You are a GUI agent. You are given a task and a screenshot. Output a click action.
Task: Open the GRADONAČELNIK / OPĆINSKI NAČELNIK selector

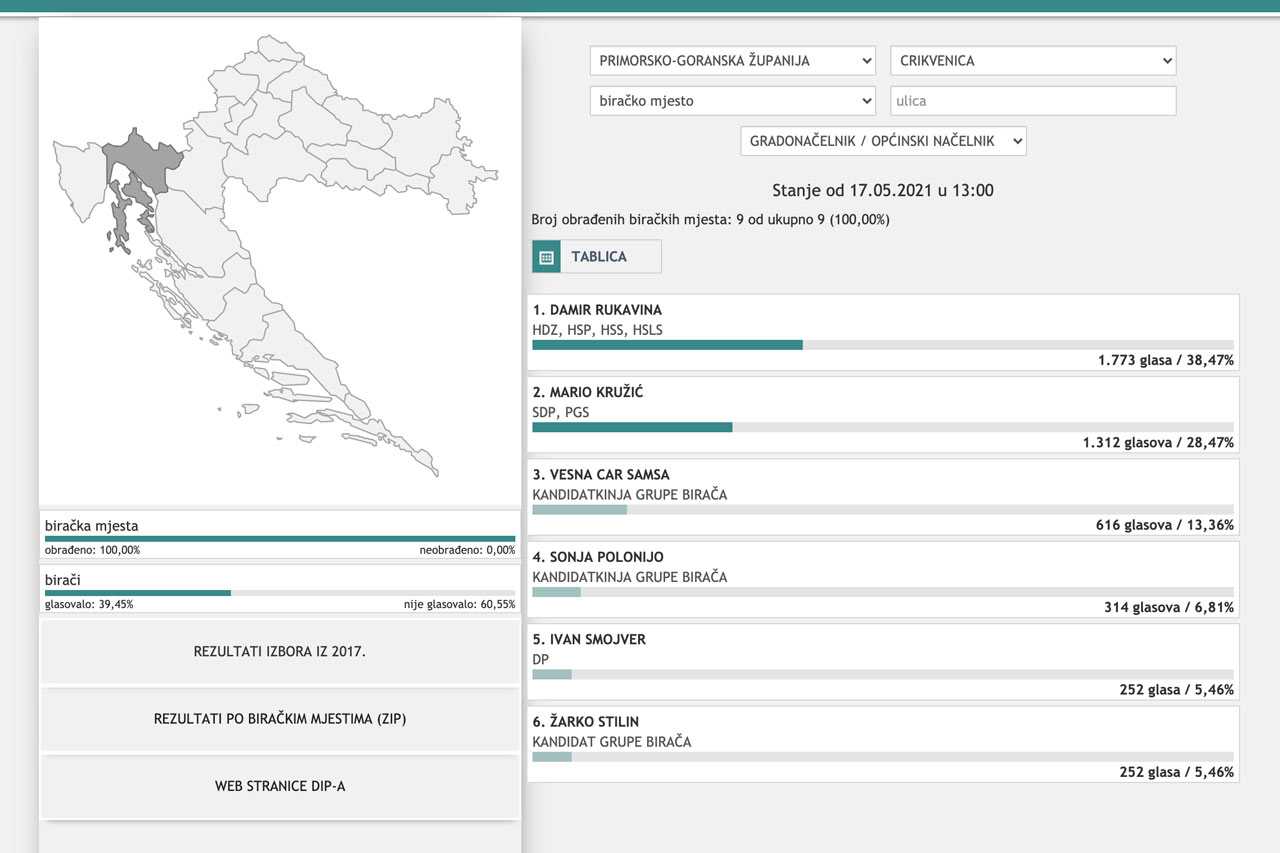point(883,141)
